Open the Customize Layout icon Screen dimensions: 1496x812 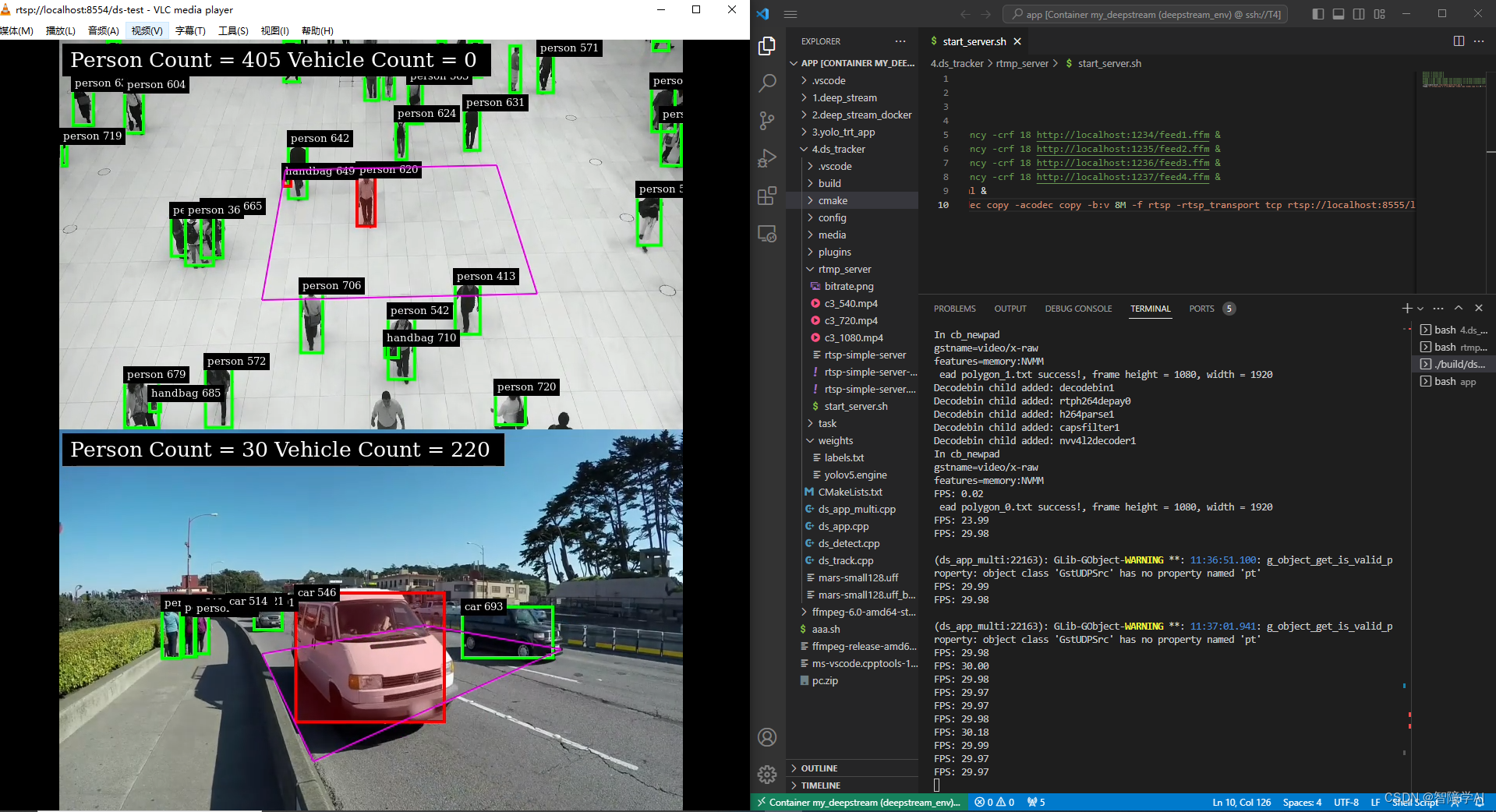[x=1380, y=14]
